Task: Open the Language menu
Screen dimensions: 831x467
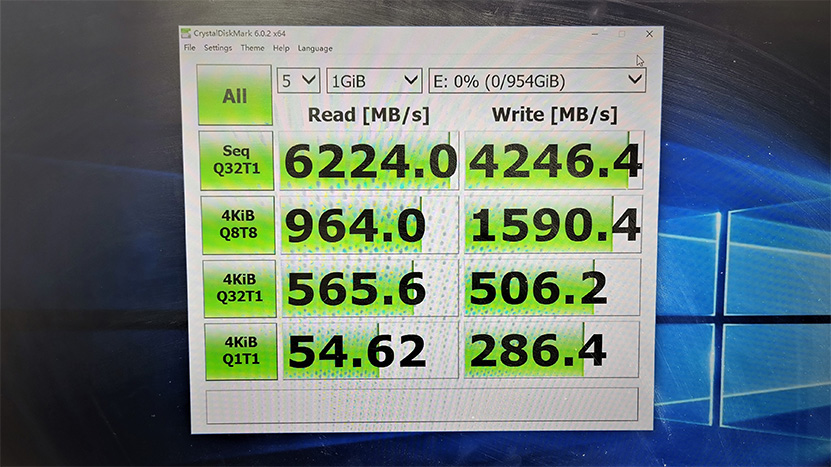Action: (315, 48)
